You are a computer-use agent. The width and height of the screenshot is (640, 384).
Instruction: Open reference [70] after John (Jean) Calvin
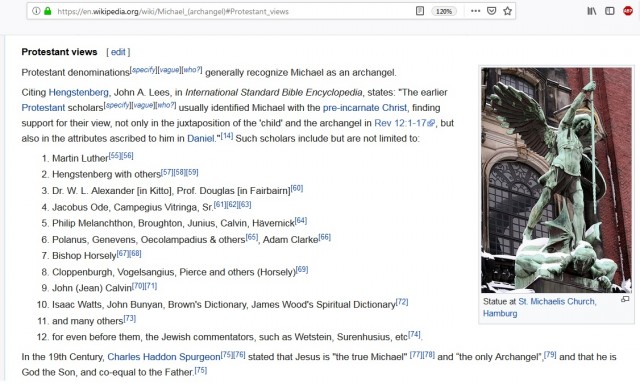(x=138, y=285)
